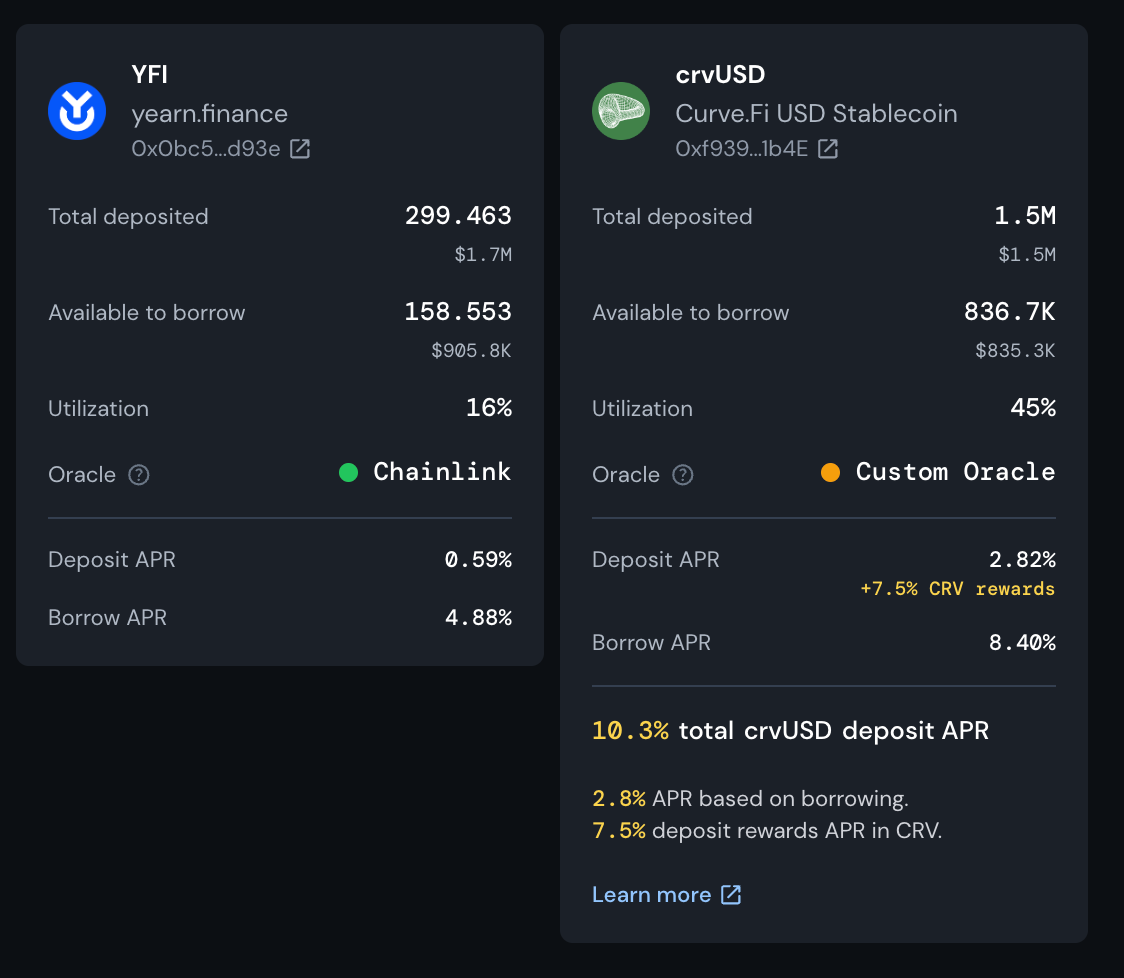Click the Chainlink oracle label
Screen dimensions: 1124x978
[x=442, y=472]
